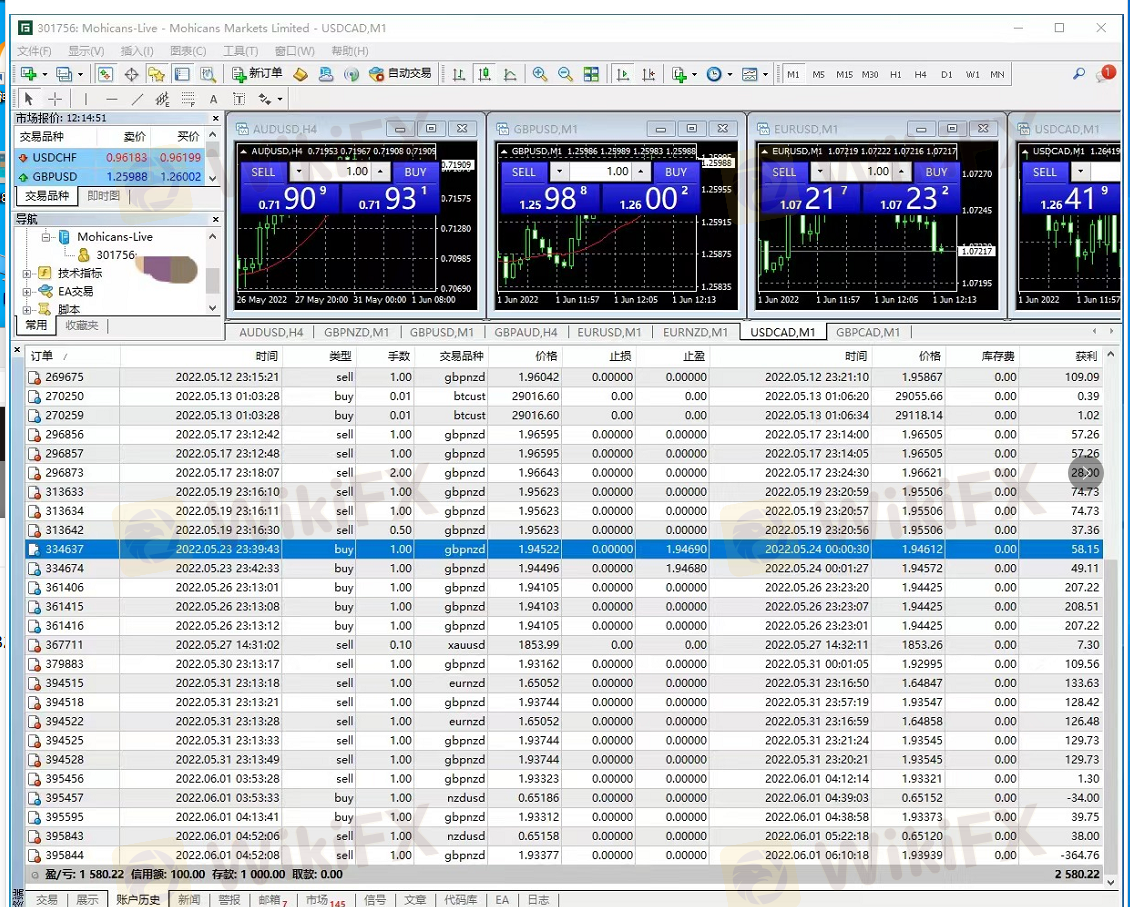The height and width of the screenshot is (907, 1130).
Task: Launch MetaEditor from the toolbar
Action: pos(301,74)
